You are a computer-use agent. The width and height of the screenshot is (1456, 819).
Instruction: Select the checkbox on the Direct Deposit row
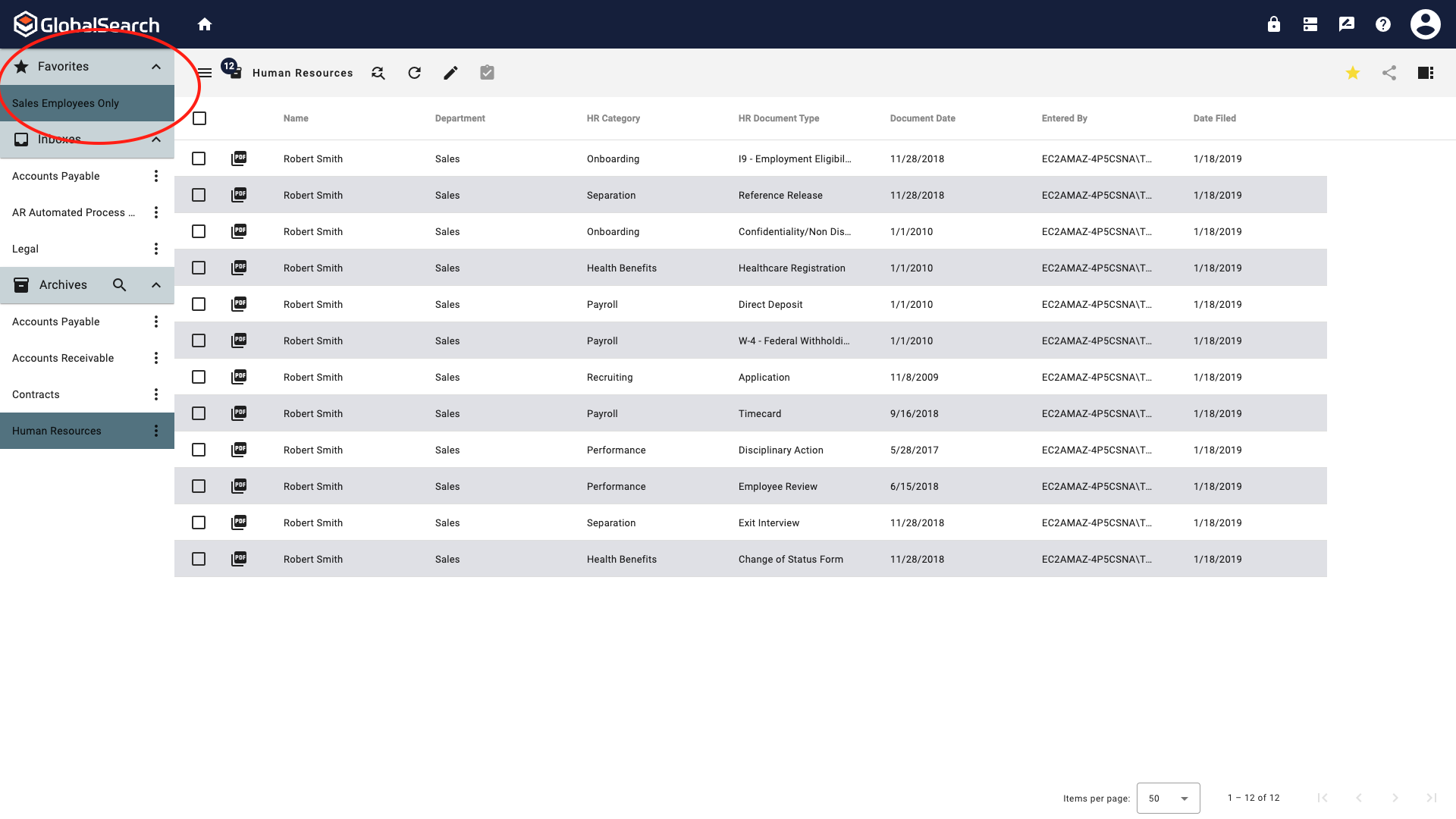(x=199, y=304)
